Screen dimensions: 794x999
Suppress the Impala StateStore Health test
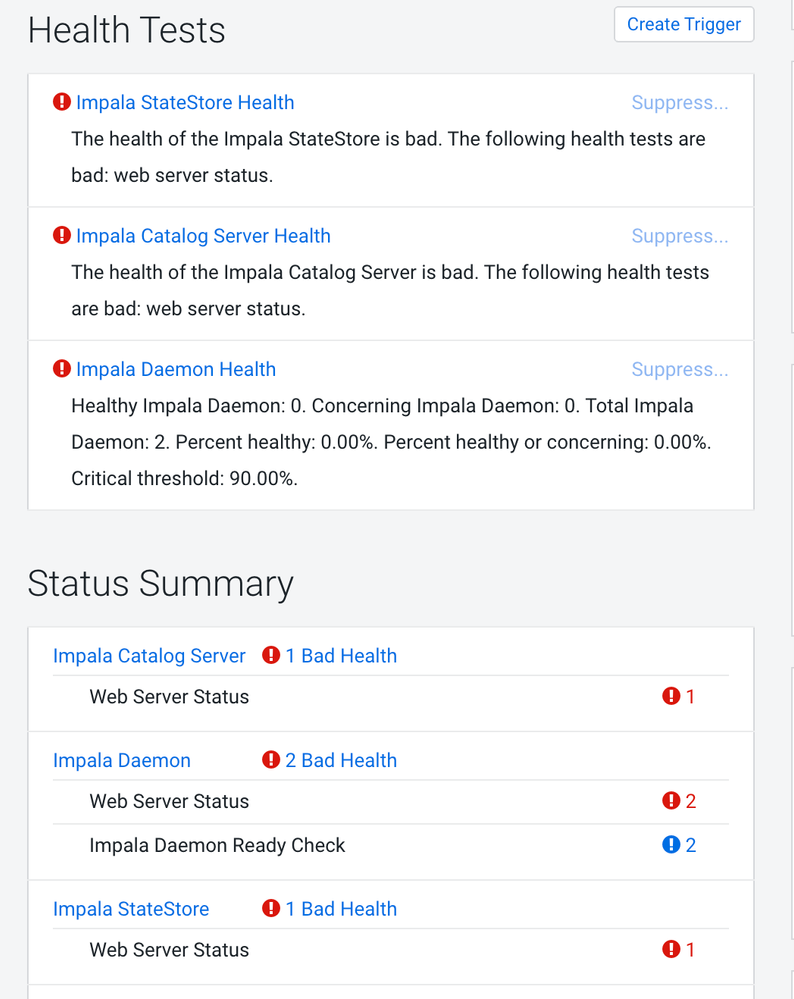[680, 103]
